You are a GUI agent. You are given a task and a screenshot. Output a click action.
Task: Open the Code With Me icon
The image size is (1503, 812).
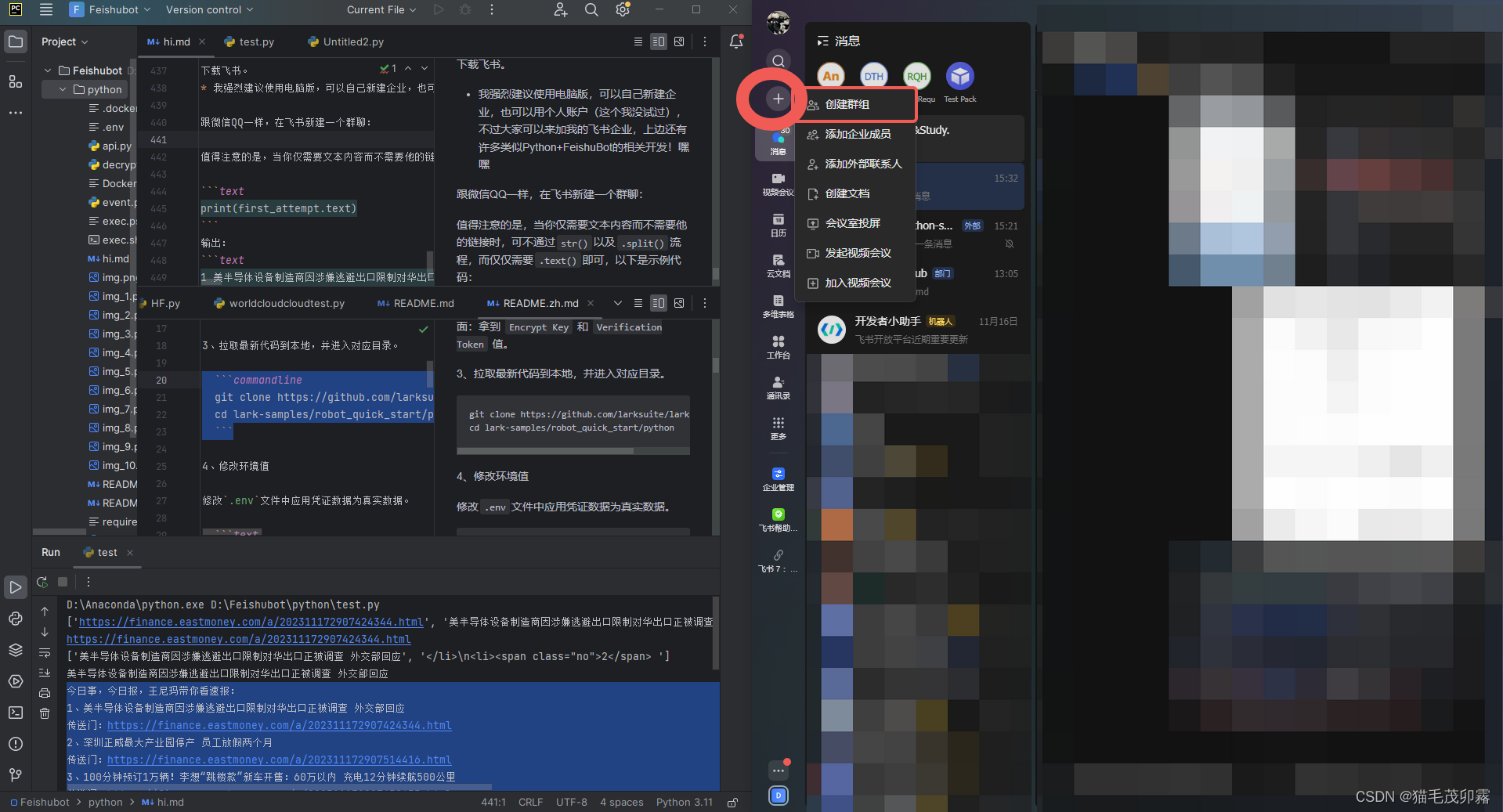560,9
